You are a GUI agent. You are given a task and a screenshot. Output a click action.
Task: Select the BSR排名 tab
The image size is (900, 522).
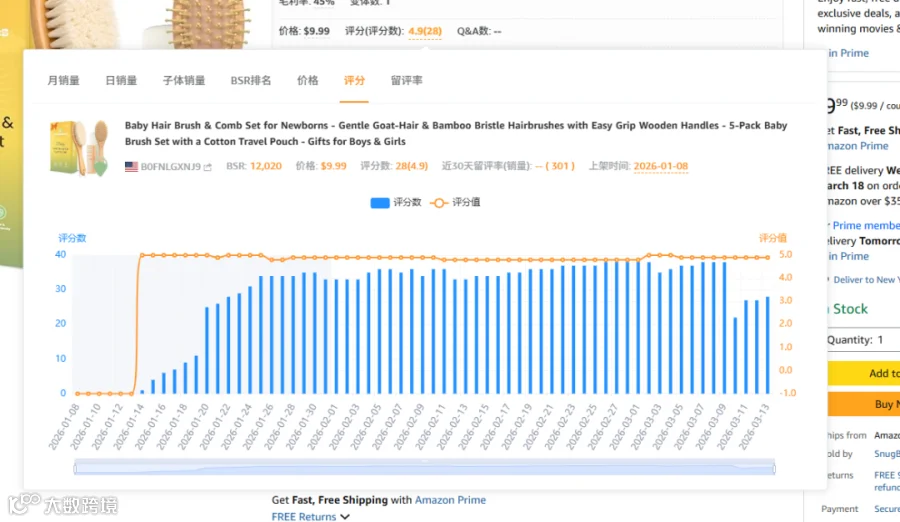tap(251, 80)
